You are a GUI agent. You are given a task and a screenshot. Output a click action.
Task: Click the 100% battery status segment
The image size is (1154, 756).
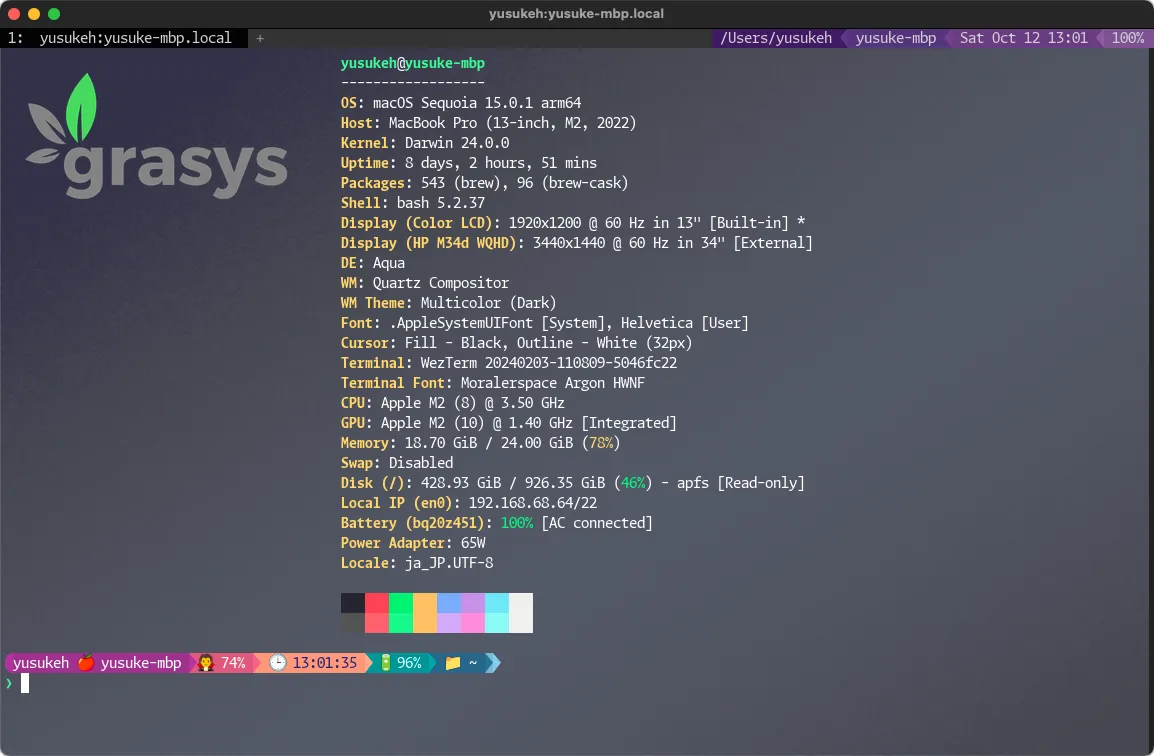point(1128,38)
